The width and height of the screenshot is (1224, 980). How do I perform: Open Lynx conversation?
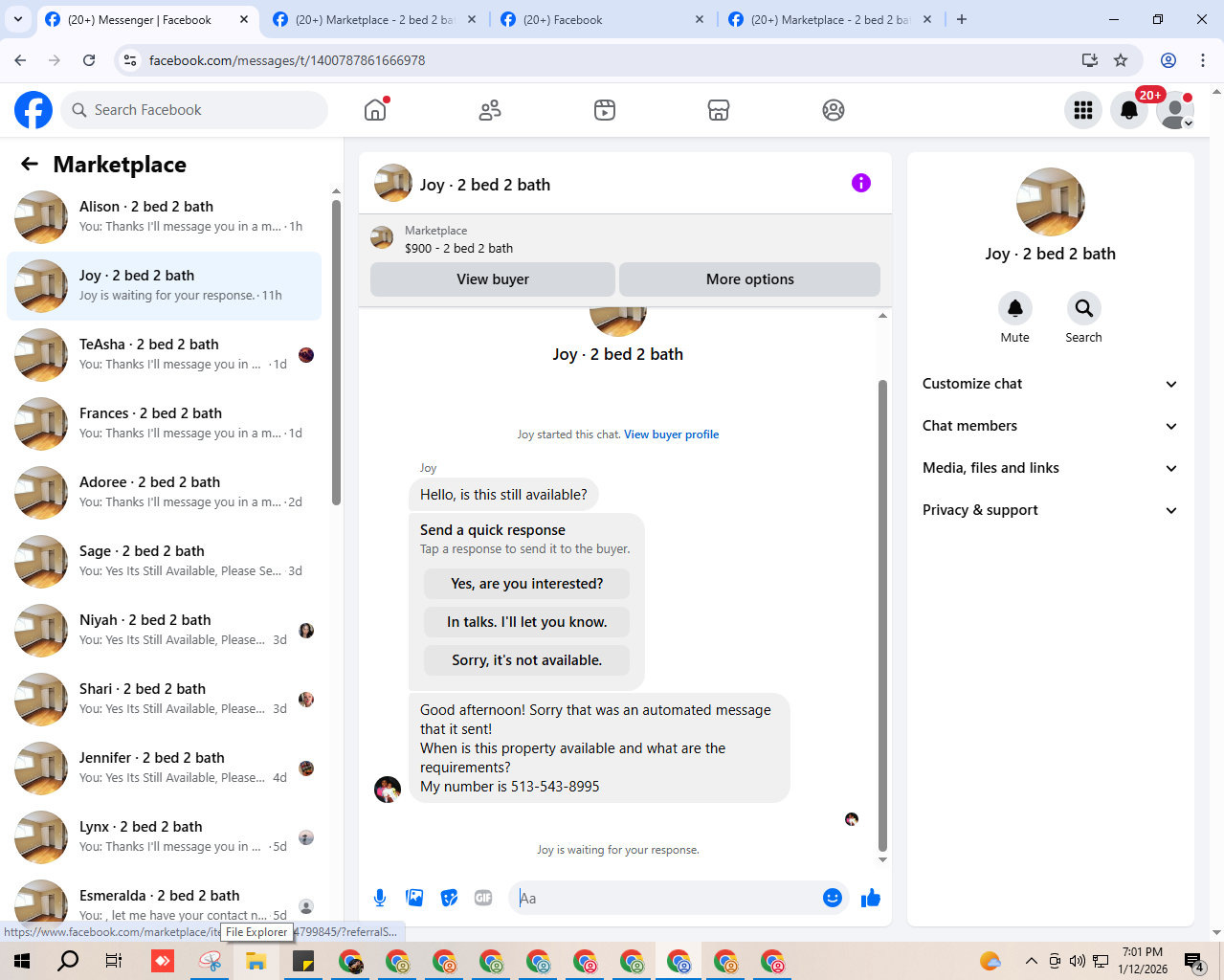coord(165,837)
